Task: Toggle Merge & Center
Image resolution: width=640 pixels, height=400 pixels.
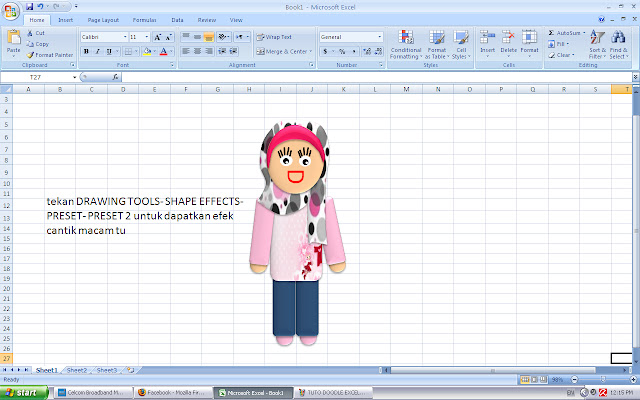Action: click(x=284, y=51)
